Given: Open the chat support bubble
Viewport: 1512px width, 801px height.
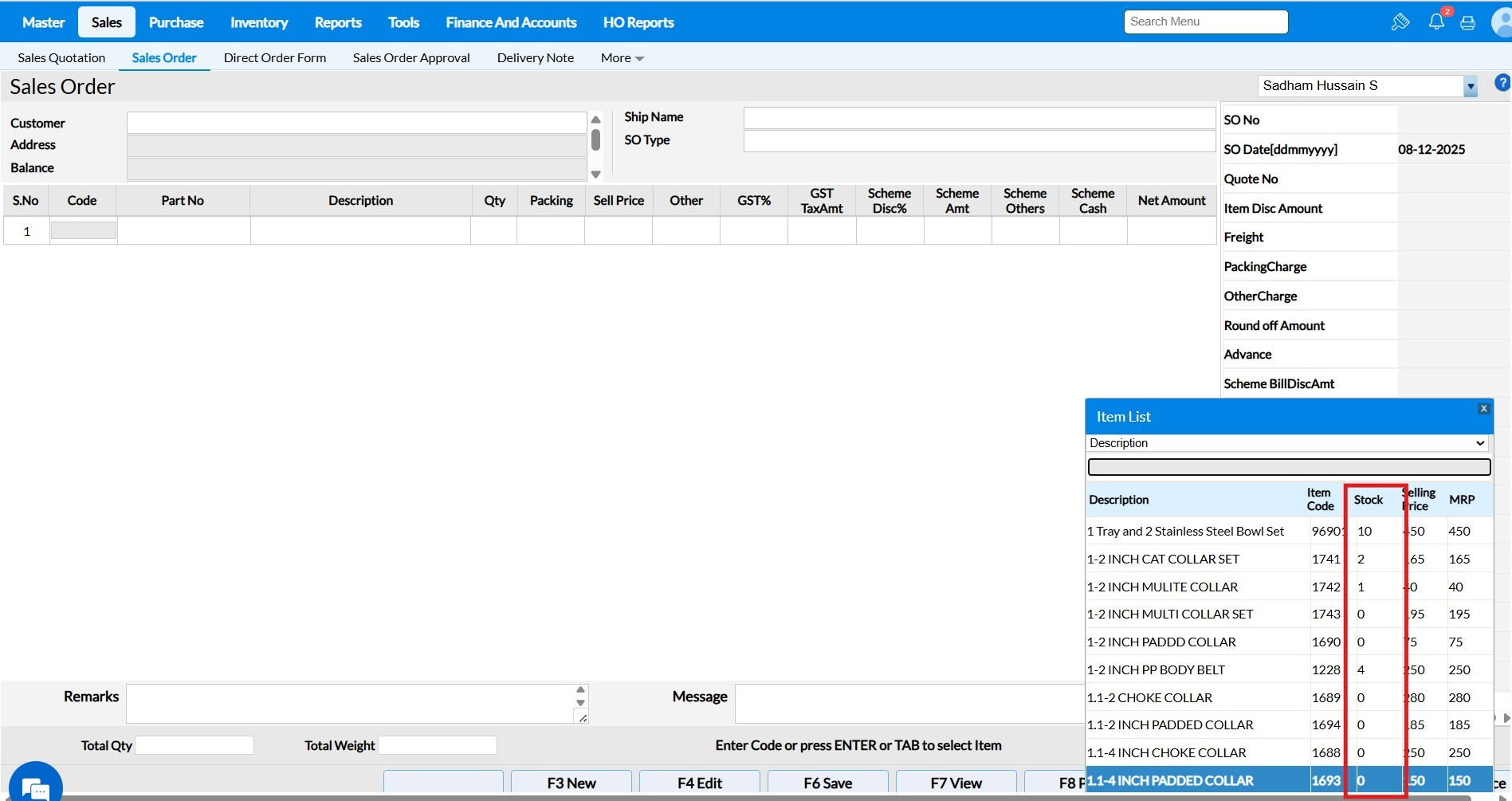Looking at the screenshot, I should pos(35,785).
